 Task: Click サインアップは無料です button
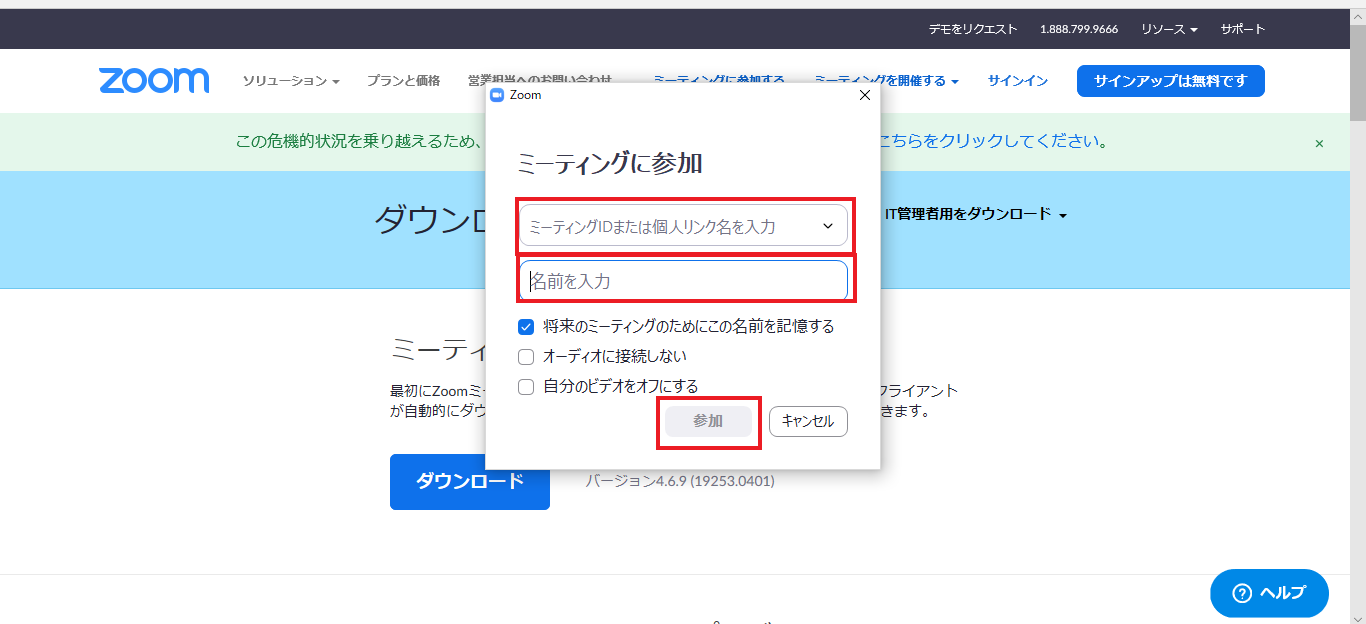coord(1171,81)
